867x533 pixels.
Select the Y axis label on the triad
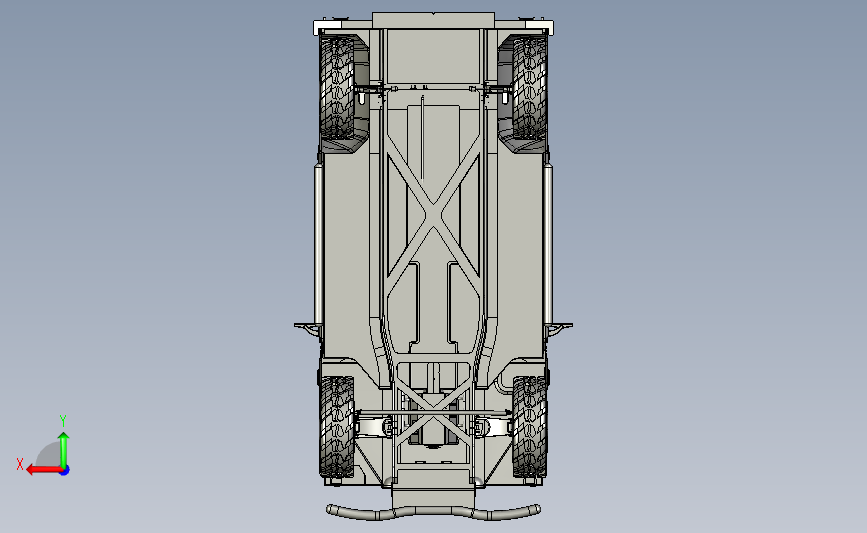[63, 421]
